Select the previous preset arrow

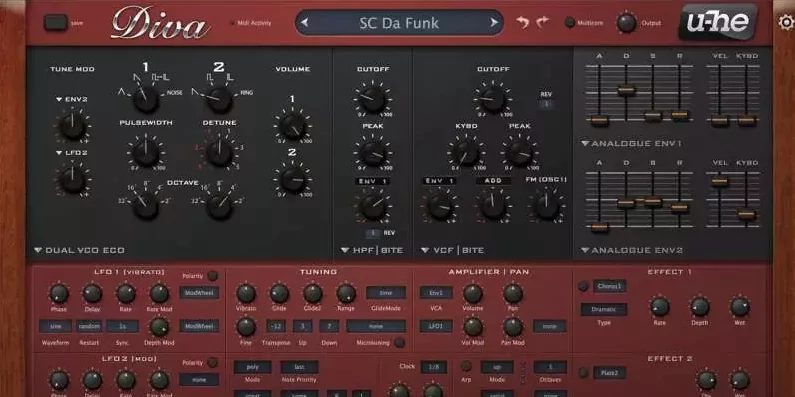tap(304, 22)
